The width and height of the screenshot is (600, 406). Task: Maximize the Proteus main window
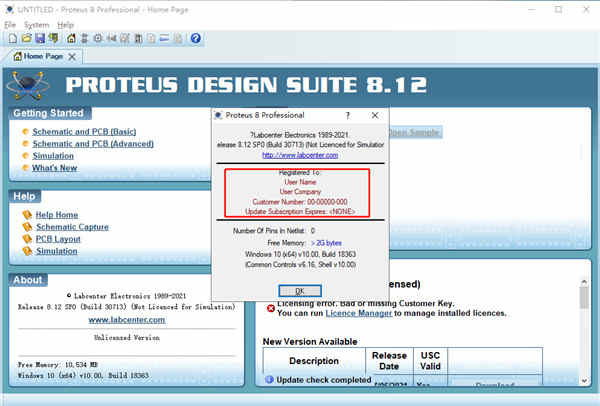558,10
